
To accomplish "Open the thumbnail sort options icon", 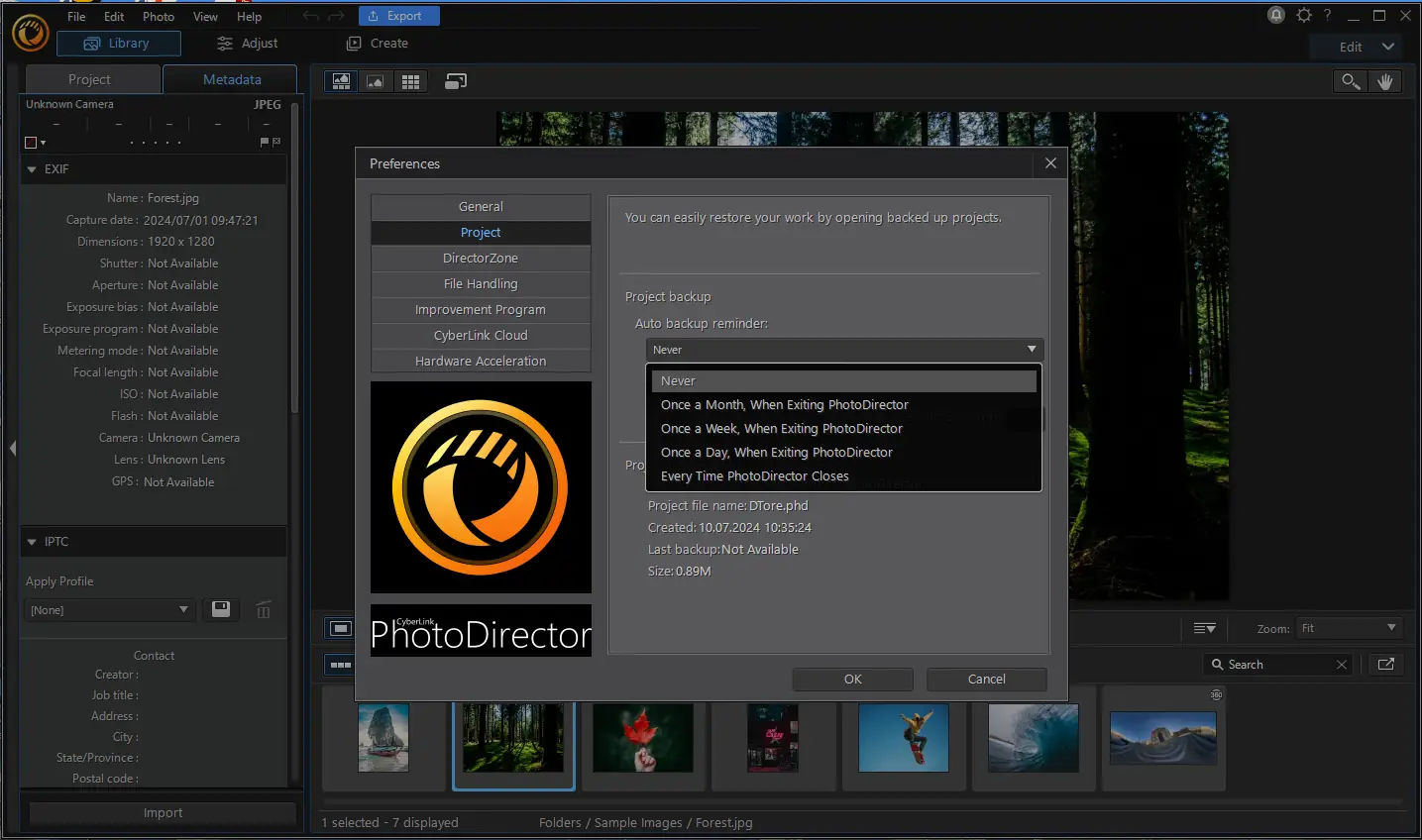I will [1205, 628].
